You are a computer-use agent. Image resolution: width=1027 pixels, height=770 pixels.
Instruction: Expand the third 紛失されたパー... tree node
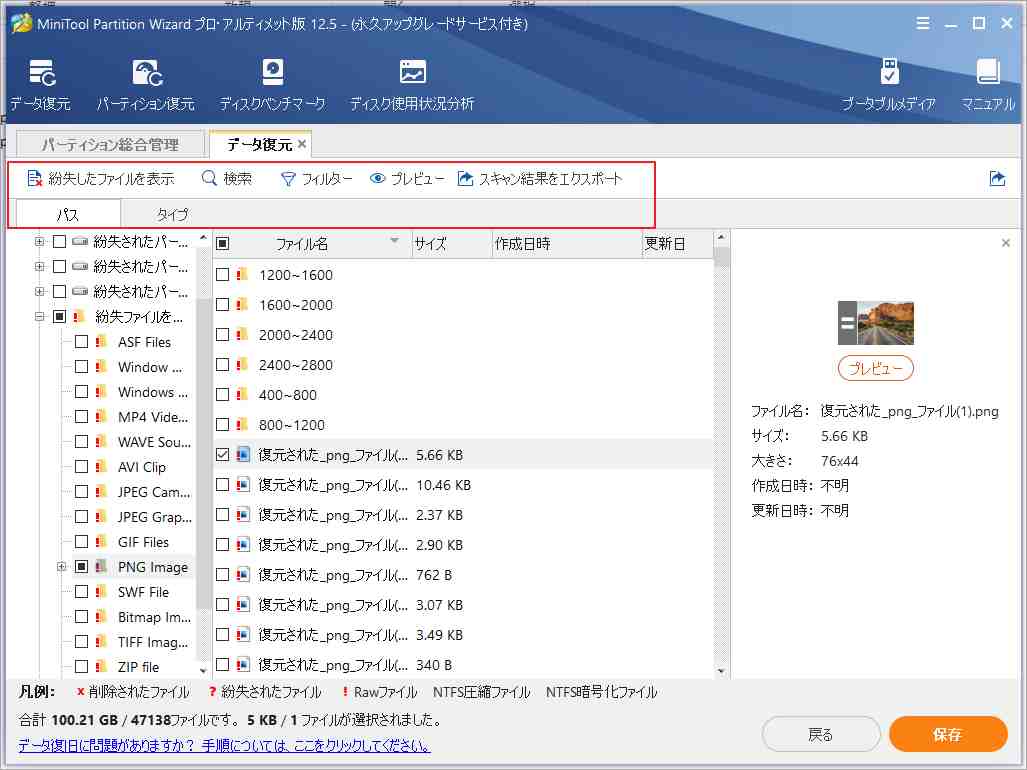tap(40, 291)
